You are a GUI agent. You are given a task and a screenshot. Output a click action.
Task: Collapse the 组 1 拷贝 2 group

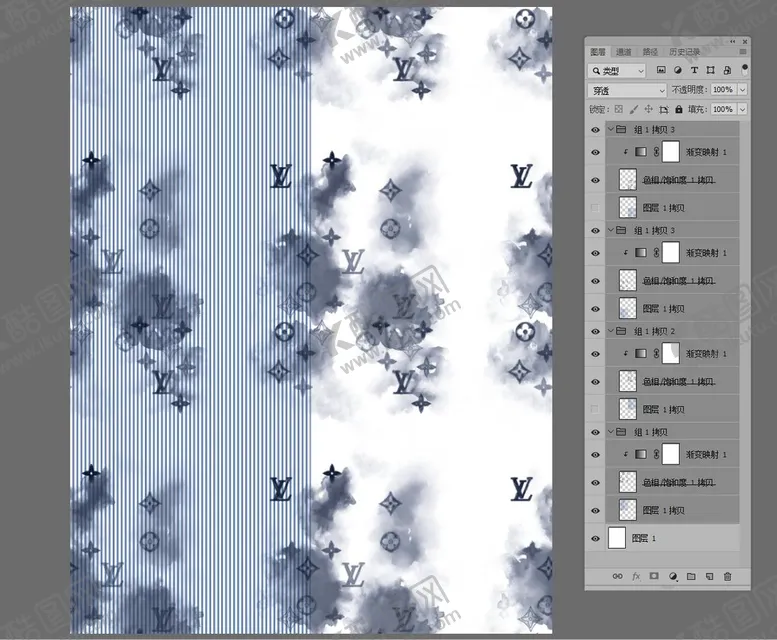pos(611,331)
